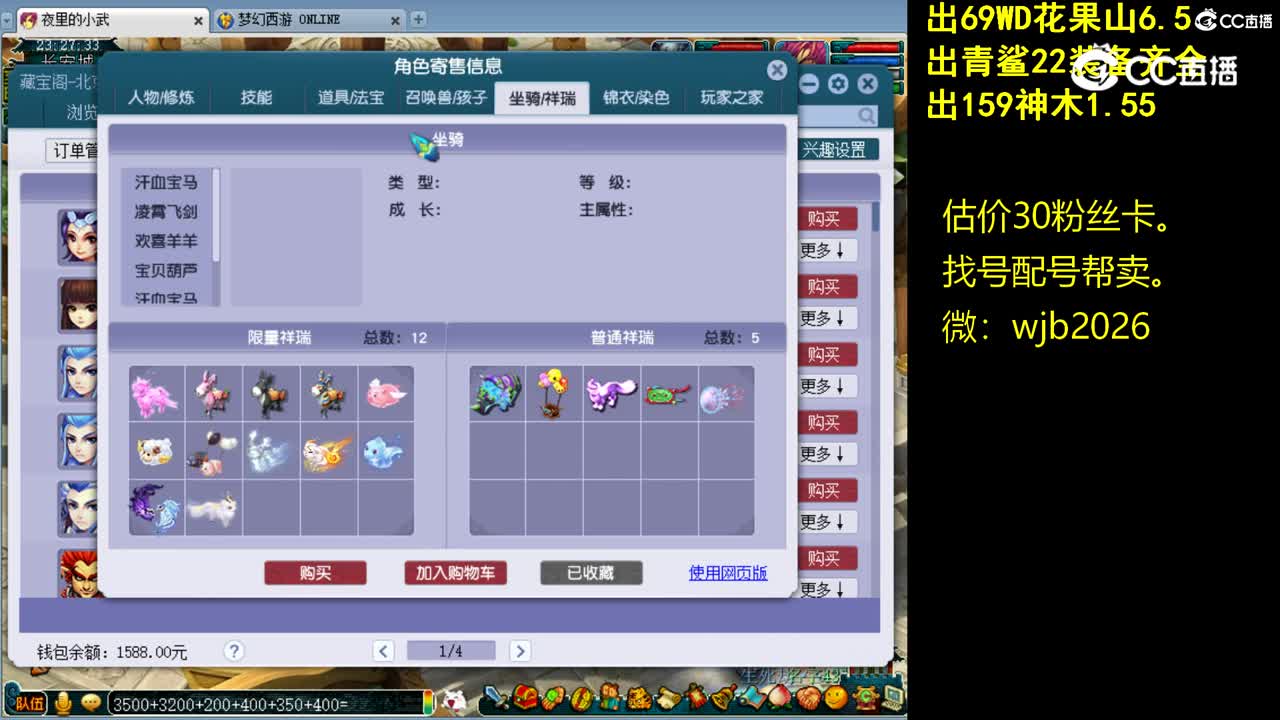Select the white cloud horse mount
The image size is (1280, 720).
click(x=271, y=451)
